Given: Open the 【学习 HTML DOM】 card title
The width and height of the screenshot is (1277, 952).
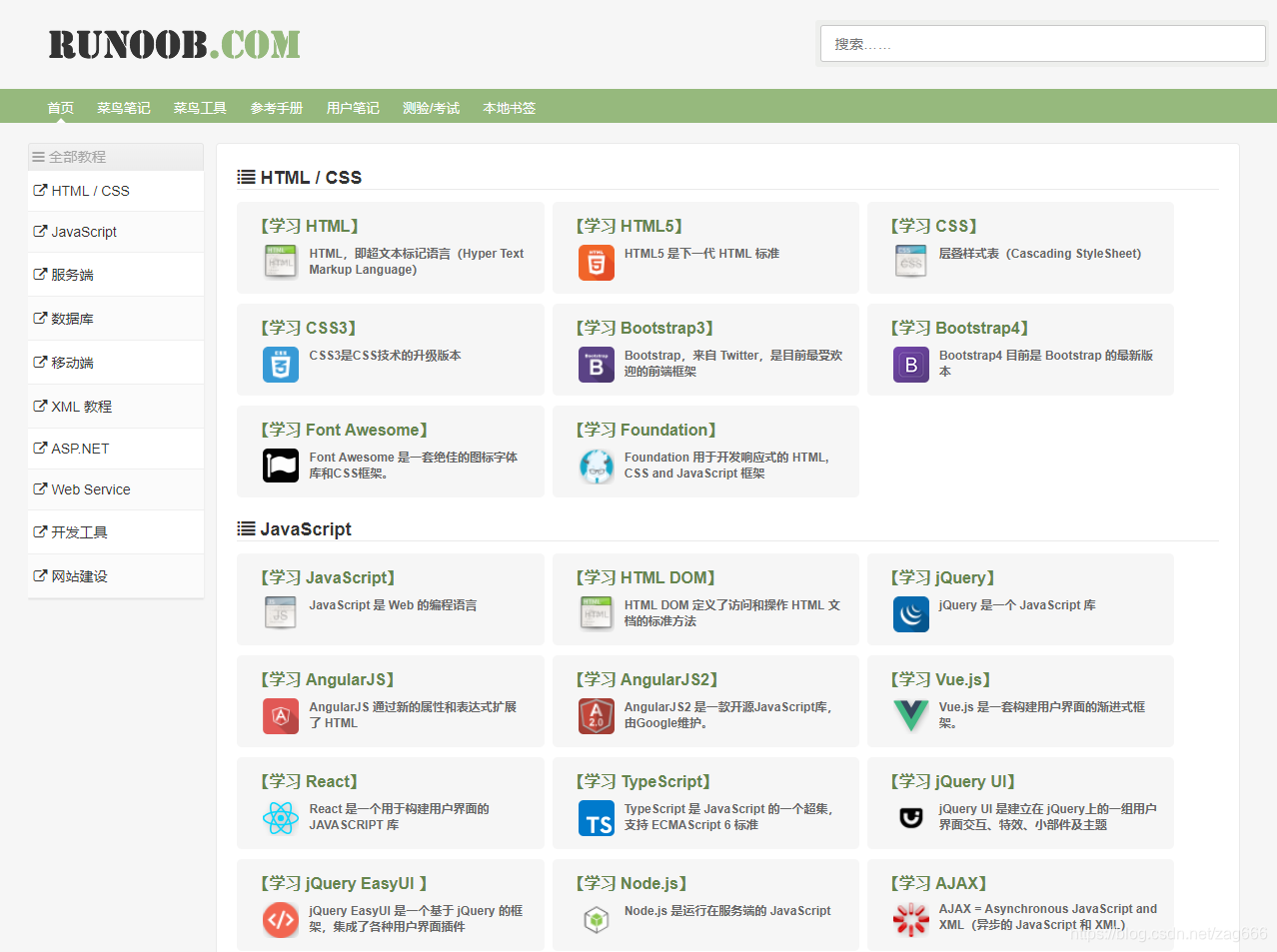Looking at the screenshot, I should pos(645,577).
